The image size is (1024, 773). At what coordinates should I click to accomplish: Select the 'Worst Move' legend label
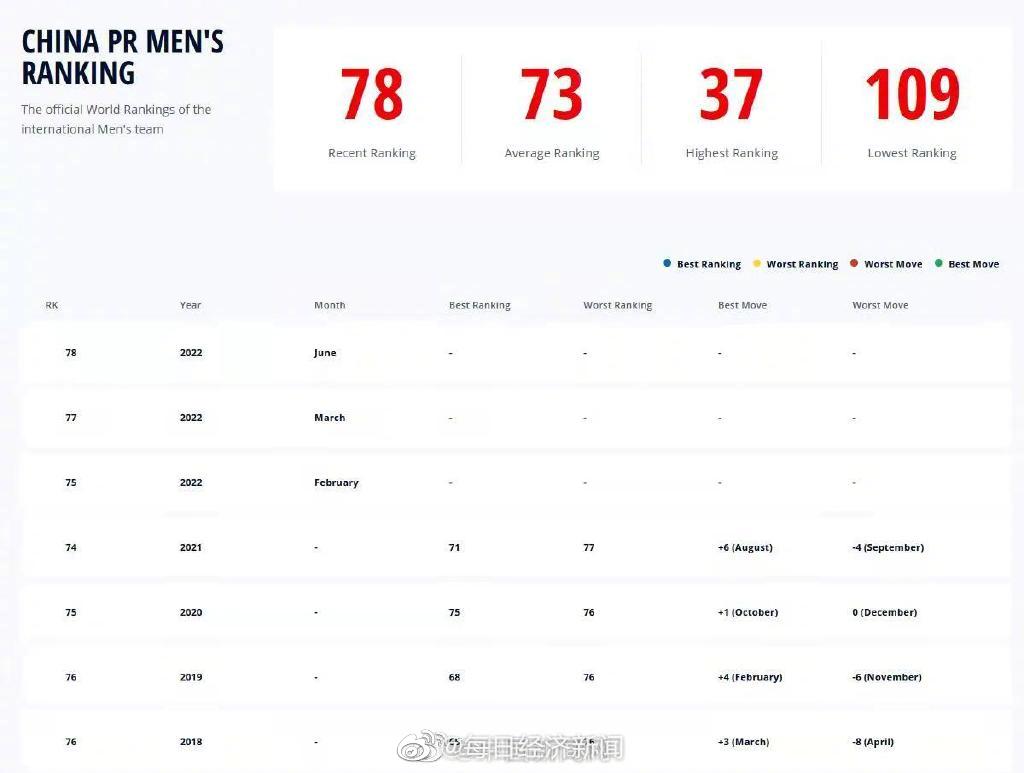click(893, 264)
